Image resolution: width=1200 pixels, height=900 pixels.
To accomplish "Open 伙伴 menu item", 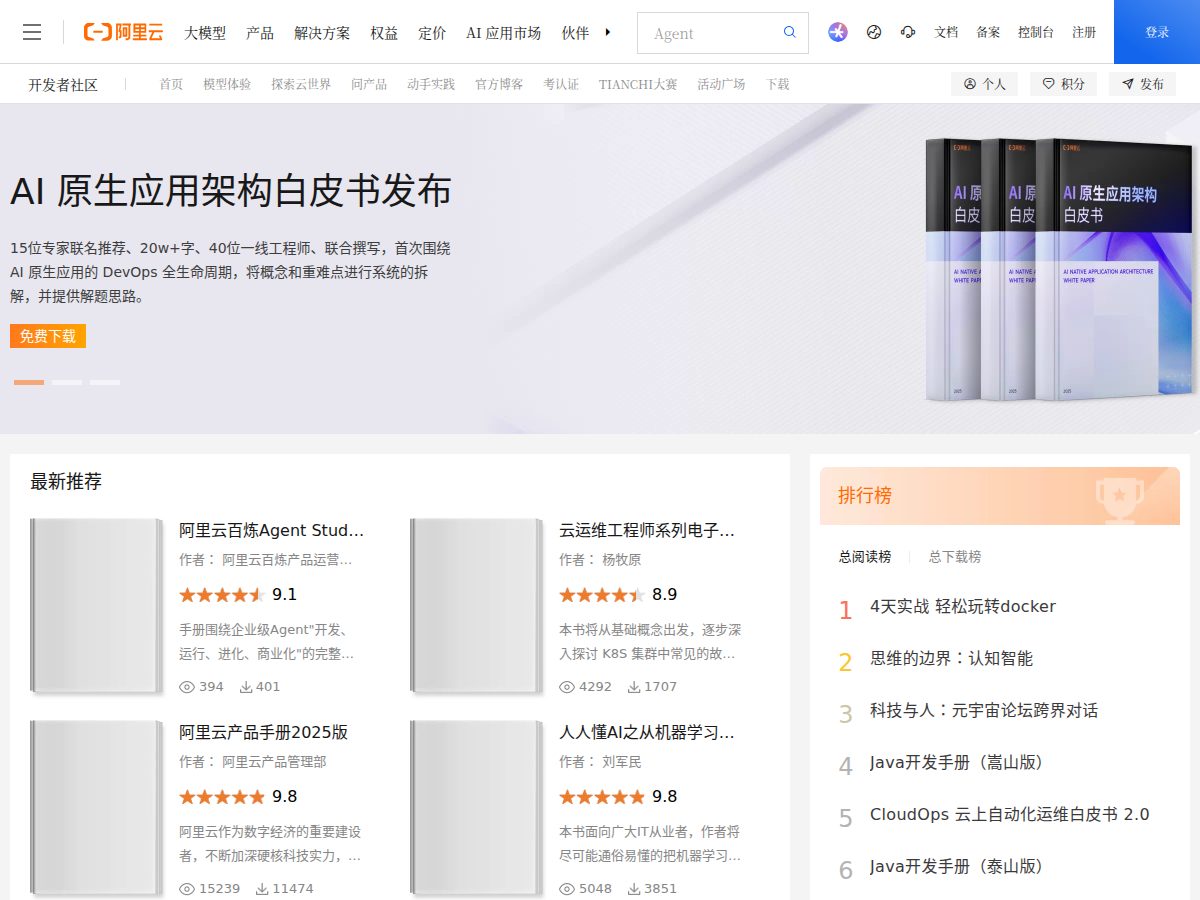I will pos(575,33).
